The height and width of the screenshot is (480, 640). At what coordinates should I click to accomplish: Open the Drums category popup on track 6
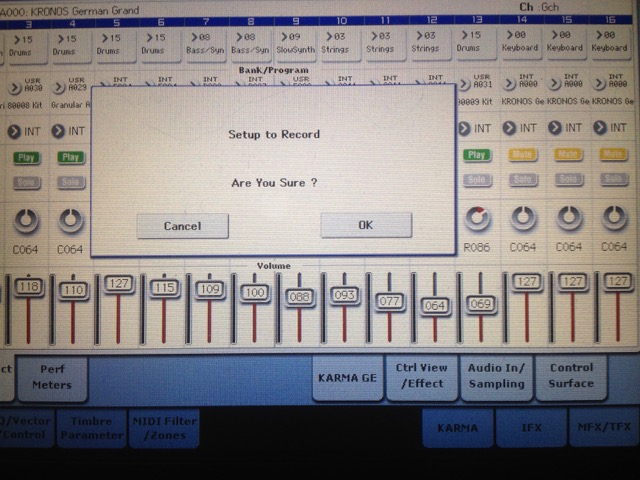pos(159,44)
